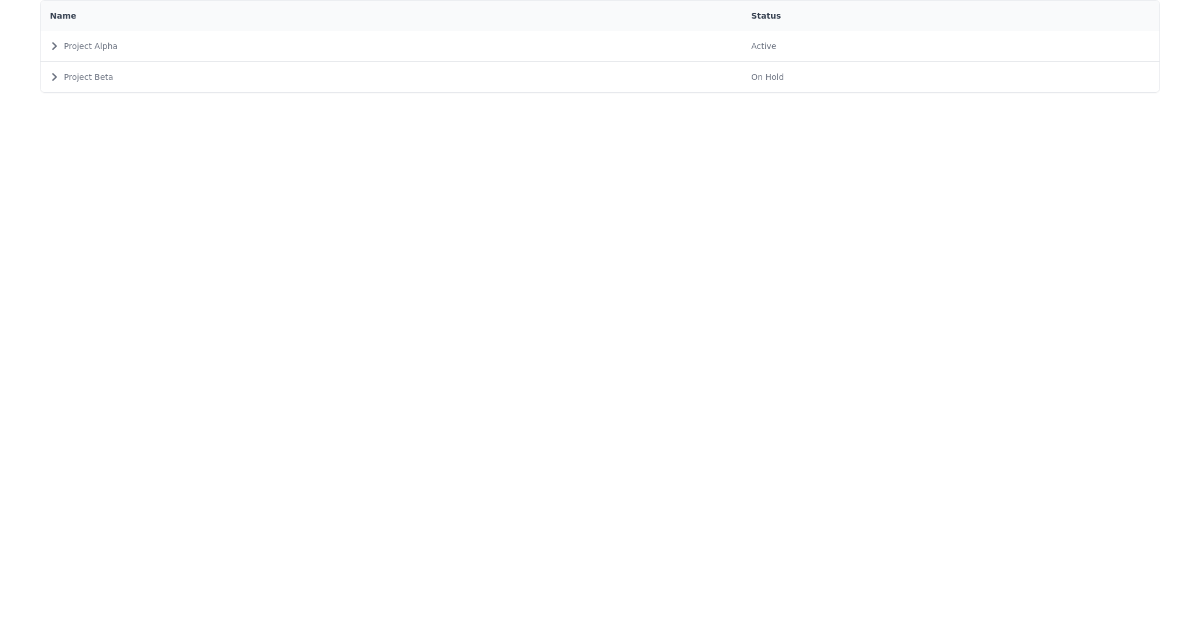Select the Project Alpha table row
This screenshot has height=630, width=1200.
click(x=400, y=46)
